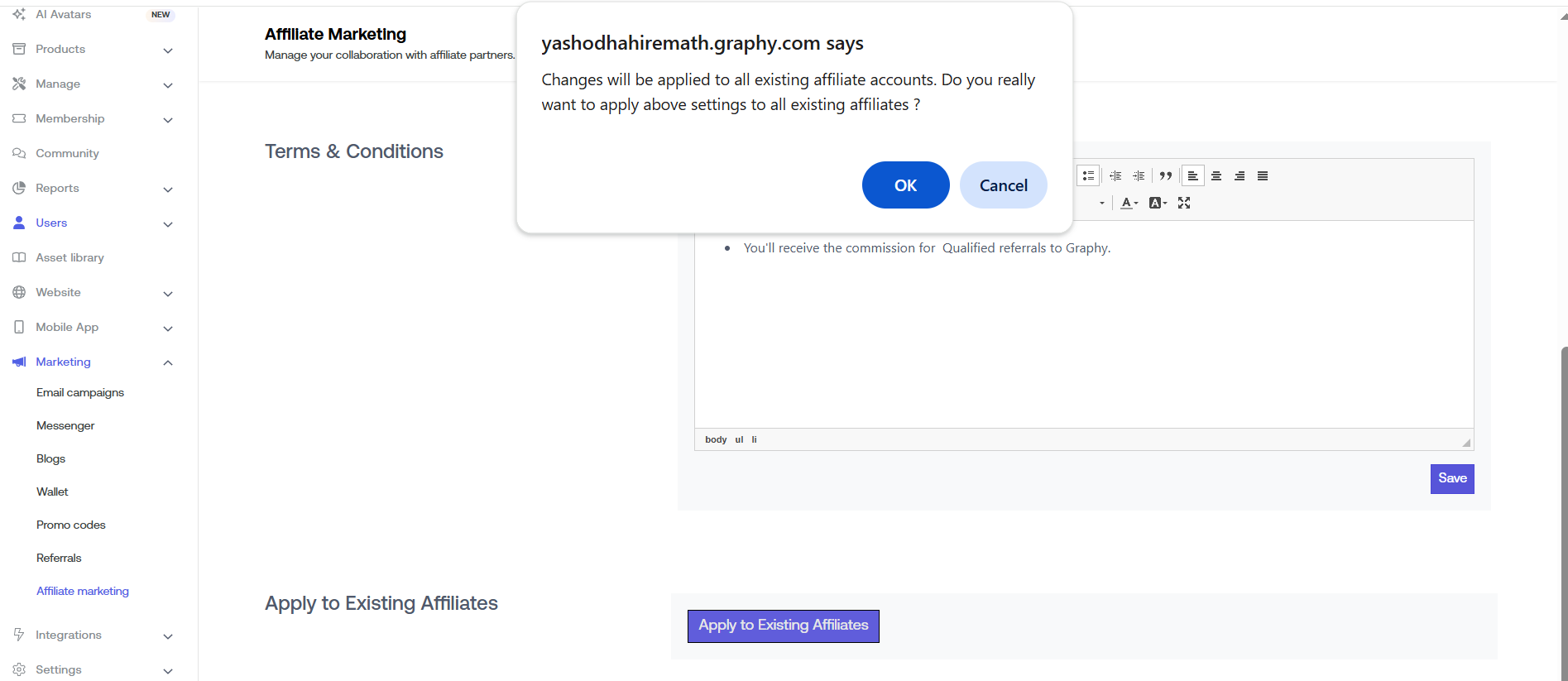Confirm the dialog with OK
Image resolution: width=1568 pixels, height=681 pixels.
tap(905, 185)
